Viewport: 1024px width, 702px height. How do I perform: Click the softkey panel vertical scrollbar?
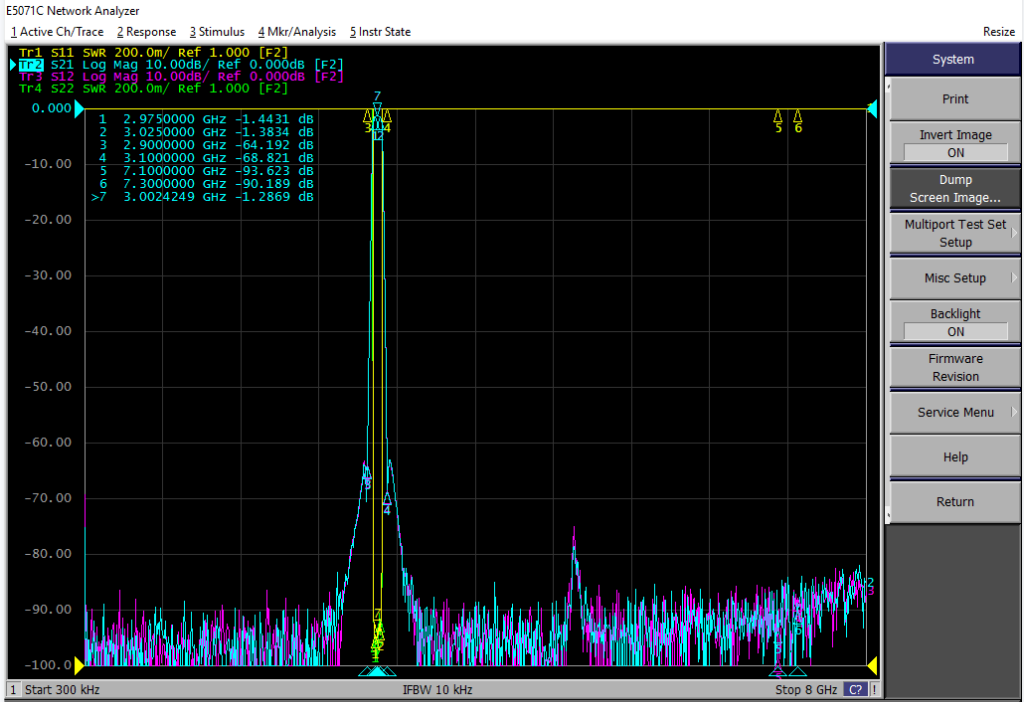point(888,300)
